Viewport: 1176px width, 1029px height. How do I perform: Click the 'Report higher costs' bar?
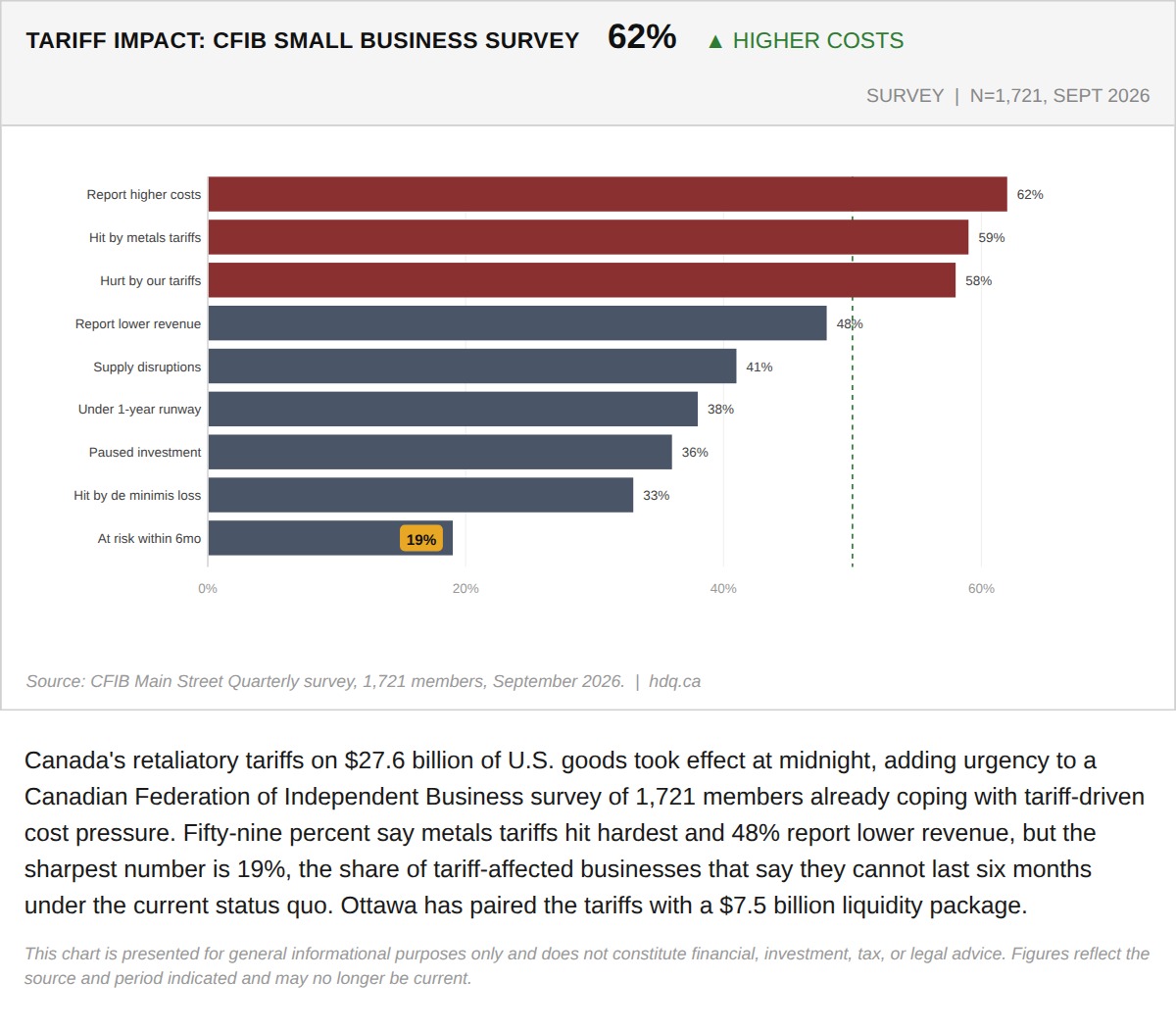tap(608, 194)
